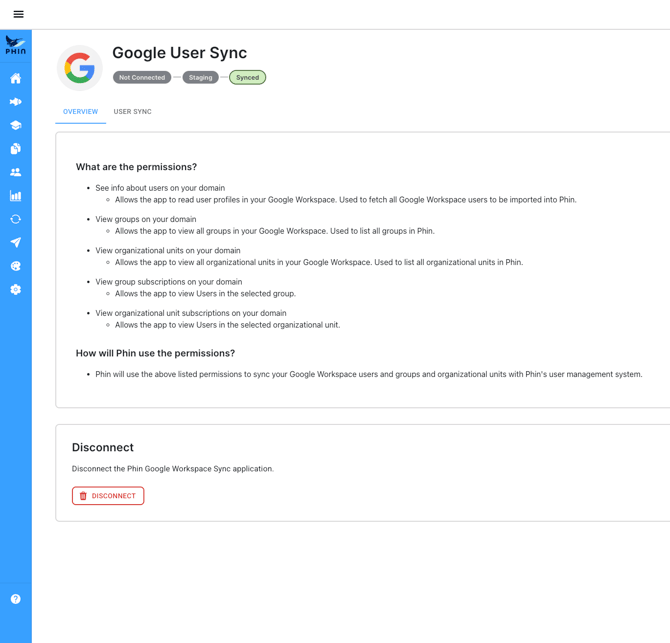The height and width of the screenshot is (643, 670).
Task: Open training via graduation cap icon
Action: click(16, 125)
